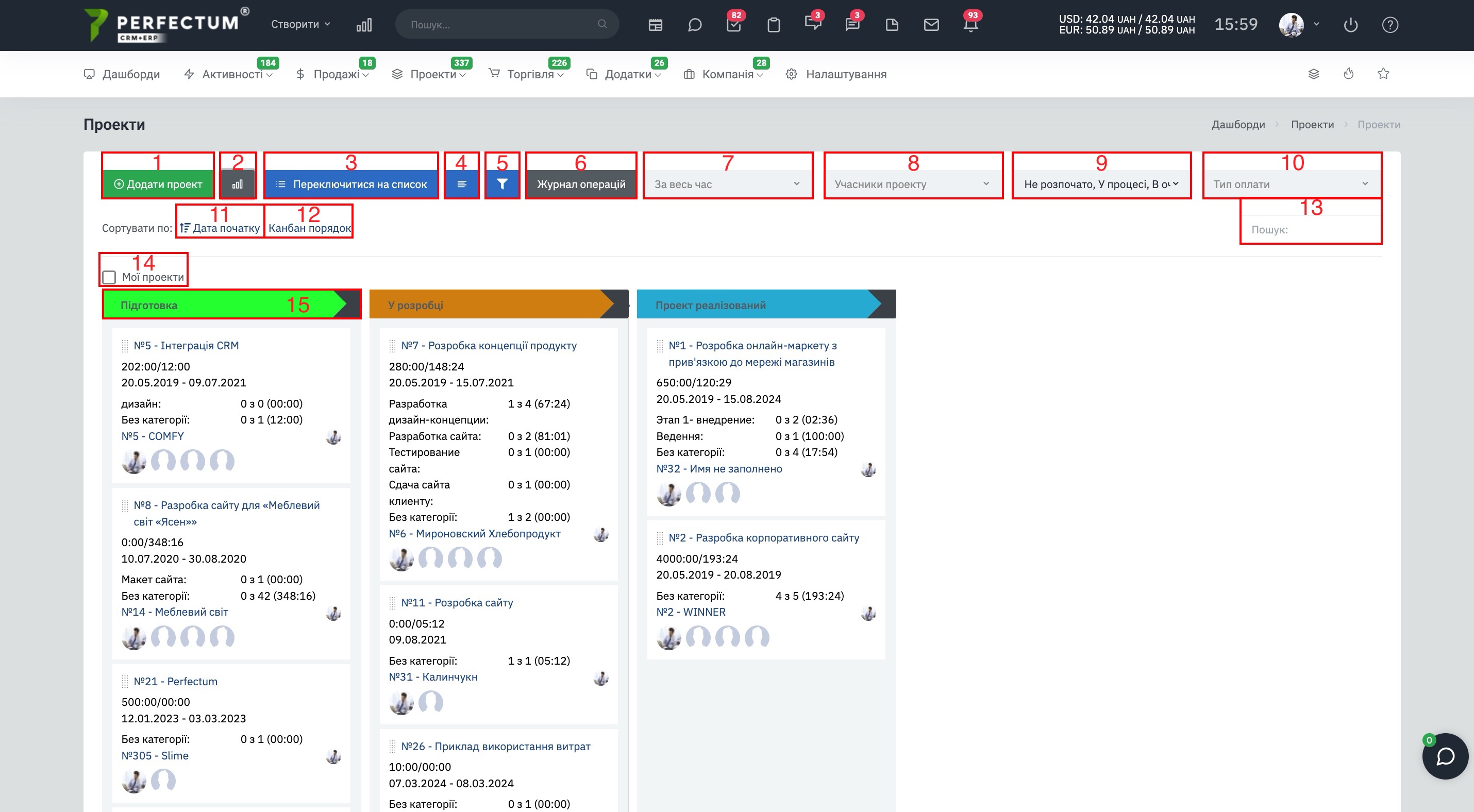Click the power logout icon
The height and width of the screenshot is (812, 1474).
click(x=1350, y=25)
